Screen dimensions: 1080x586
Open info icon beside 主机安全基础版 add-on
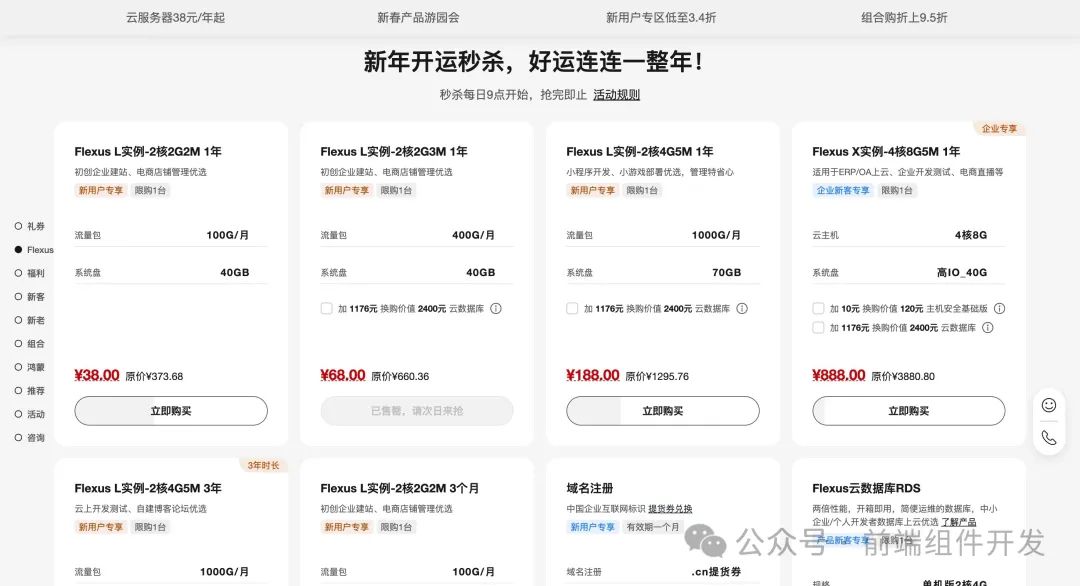(x=999, y=308)
